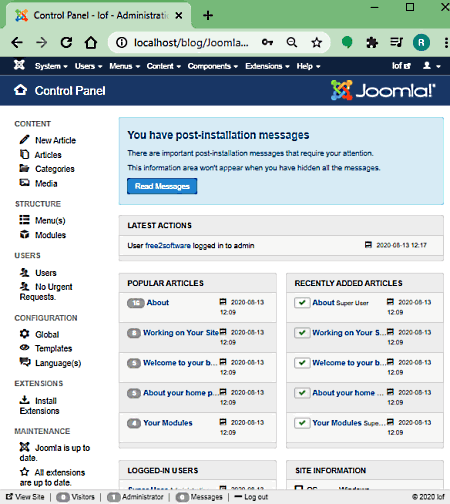Image resolution: width=450 pixels, height=504 pixels.
Task: Click the browser home icon
Action: tap(91, 42)
